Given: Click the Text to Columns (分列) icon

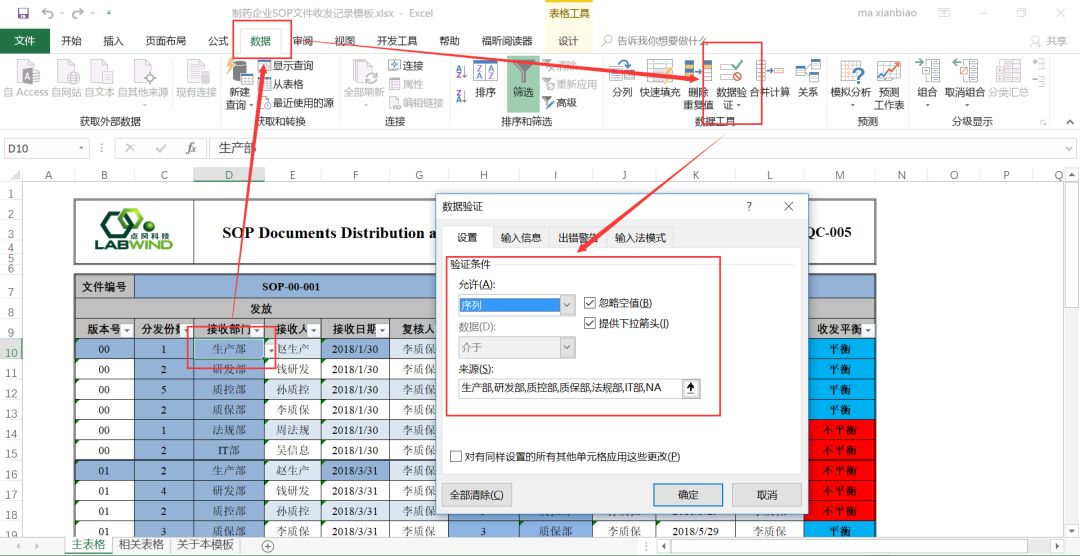Looking at the screenshot, I should [622, 75].
